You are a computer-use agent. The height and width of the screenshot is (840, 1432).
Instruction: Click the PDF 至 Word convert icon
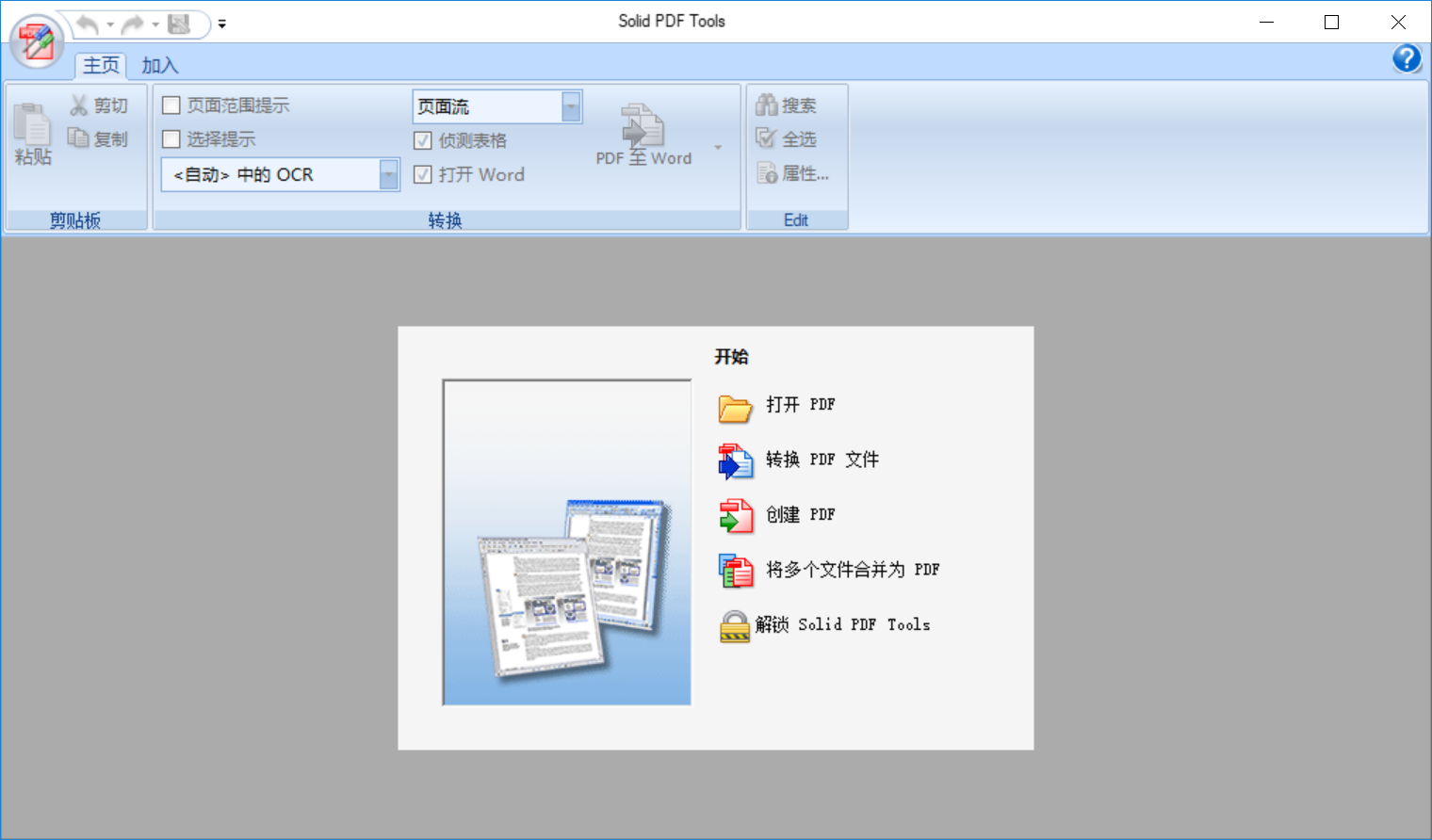[643, 125]
